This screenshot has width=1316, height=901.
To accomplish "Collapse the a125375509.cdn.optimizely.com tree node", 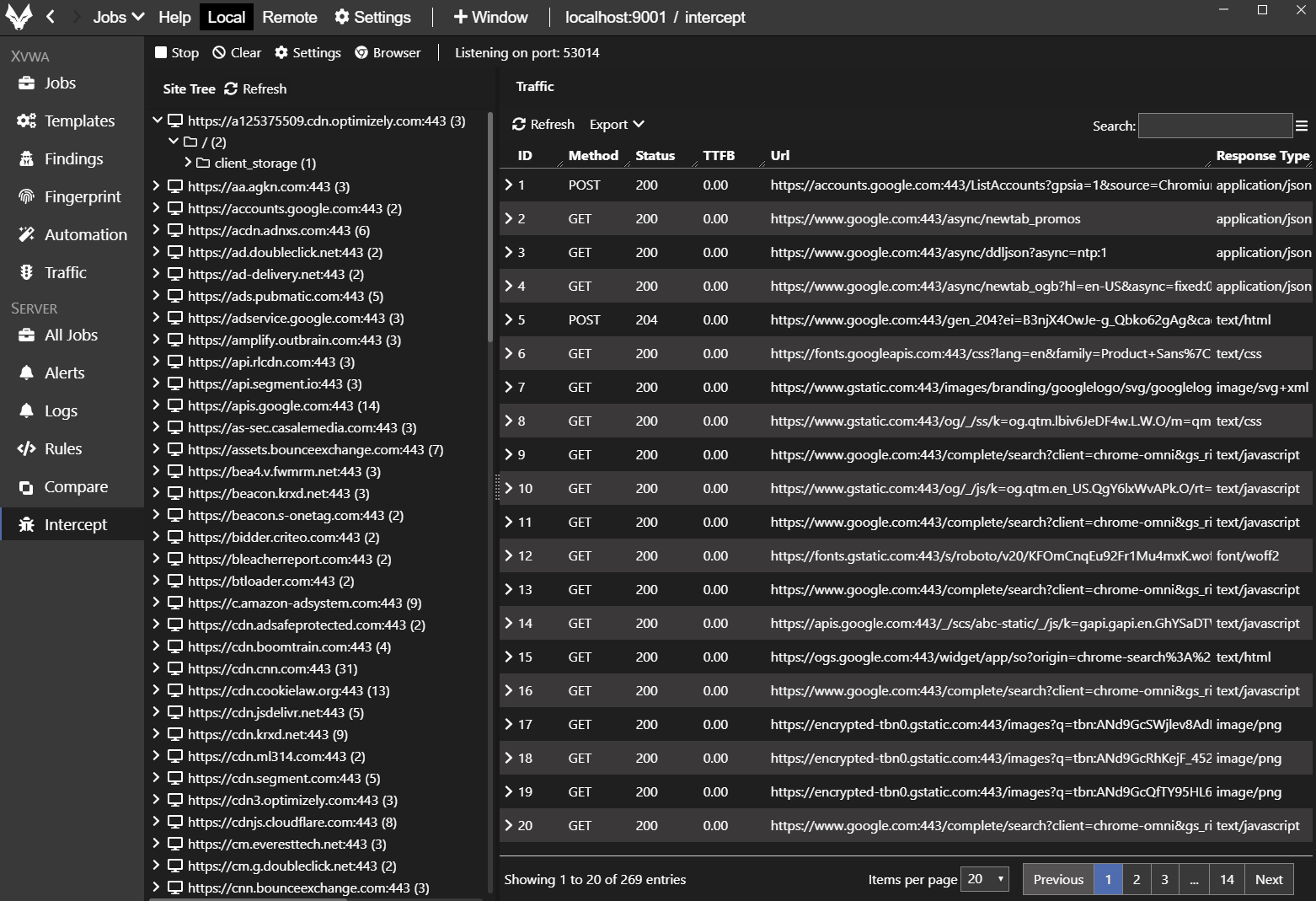I will 158,121.
